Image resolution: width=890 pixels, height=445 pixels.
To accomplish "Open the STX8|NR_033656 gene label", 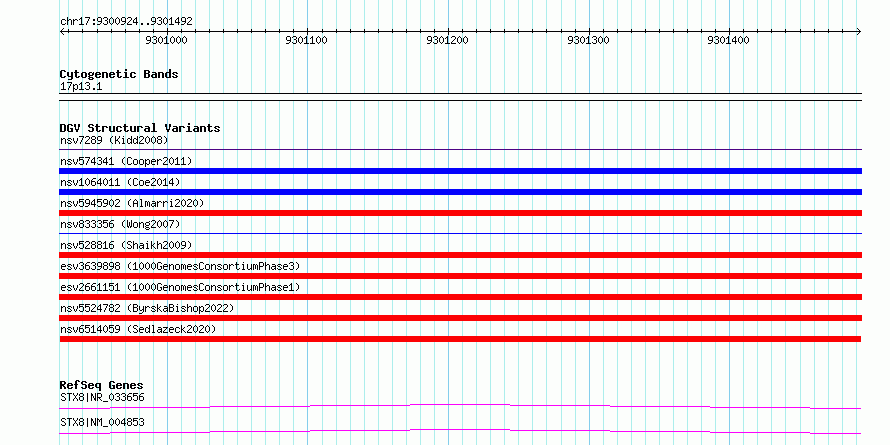I will 102,397.
